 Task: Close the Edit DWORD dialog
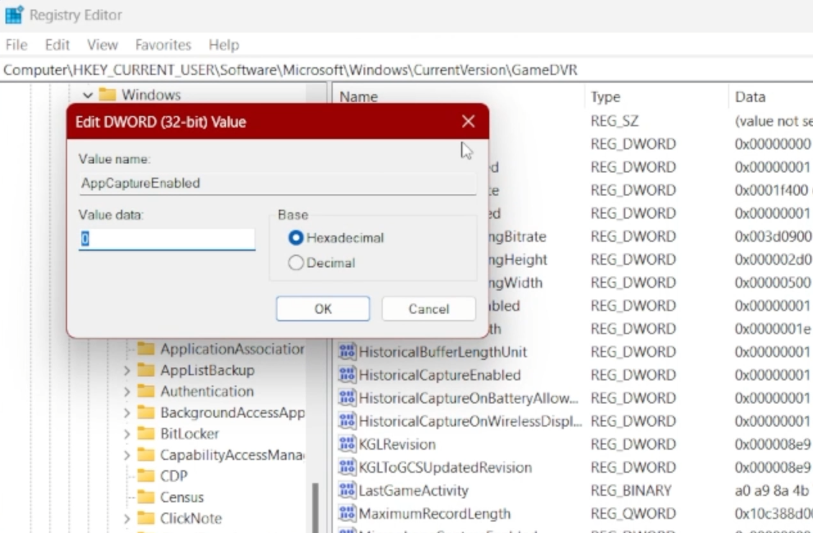468,121
